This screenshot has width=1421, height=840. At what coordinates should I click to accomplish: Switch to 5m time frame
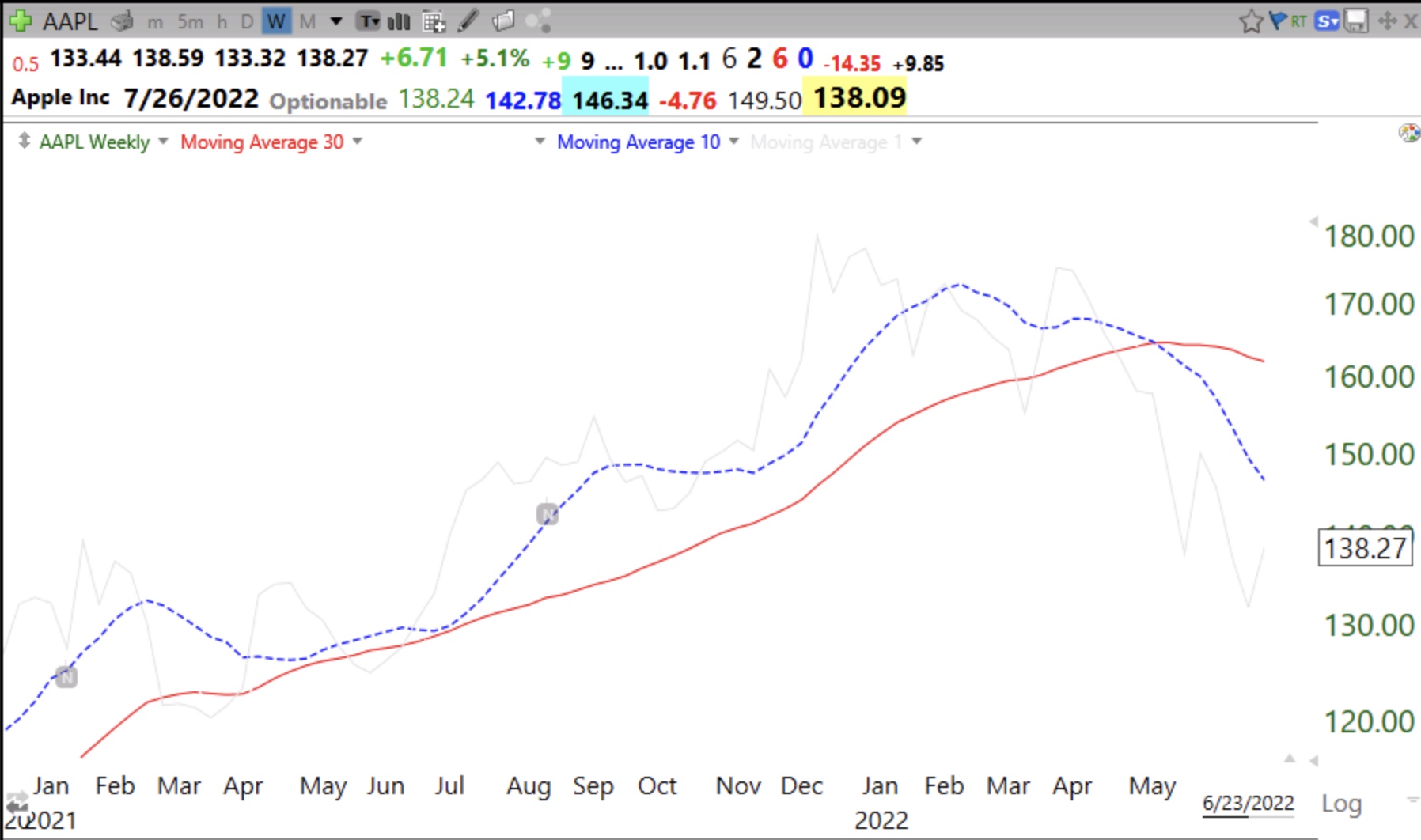190,21
